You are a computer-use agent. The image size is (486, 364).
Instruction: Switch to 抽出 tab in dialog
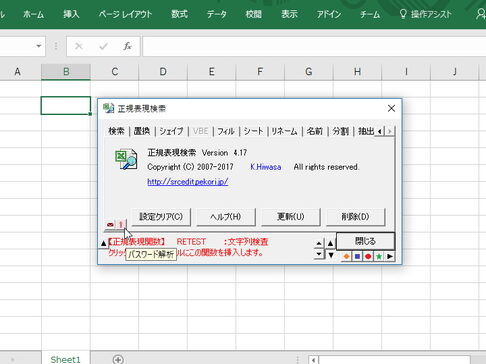(366, 131)
